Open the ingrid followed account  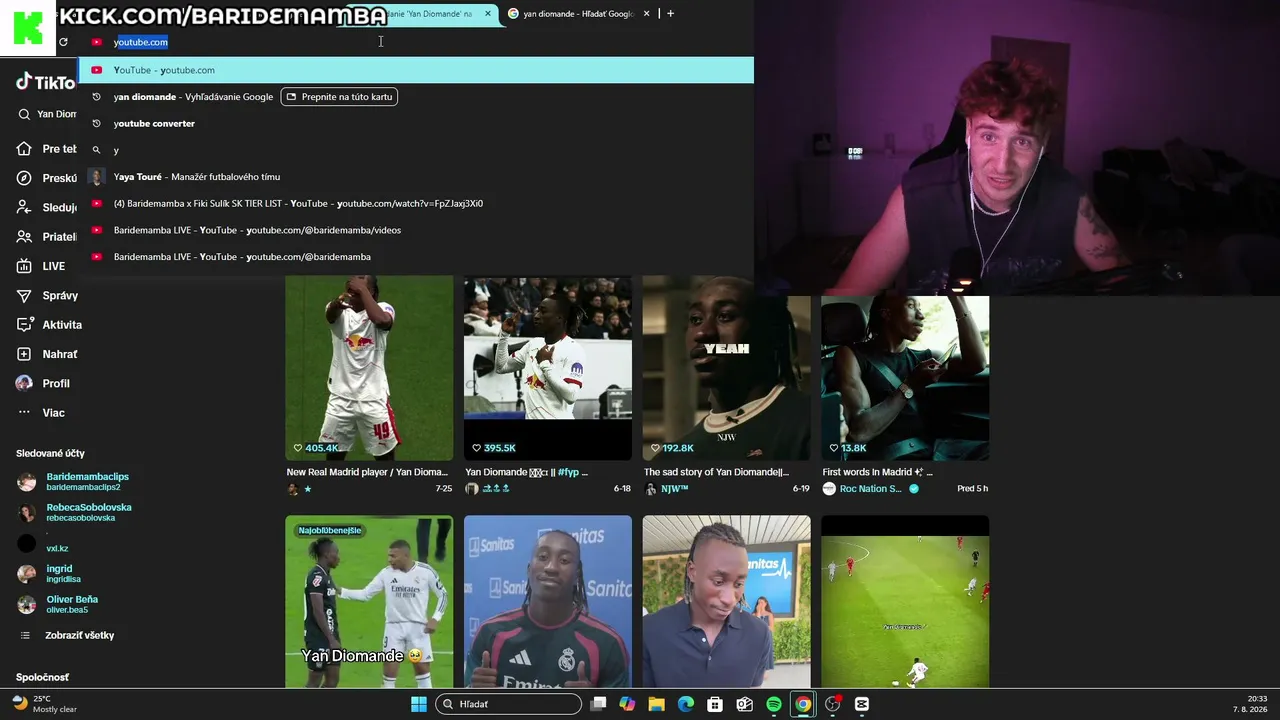pos(49,574)
